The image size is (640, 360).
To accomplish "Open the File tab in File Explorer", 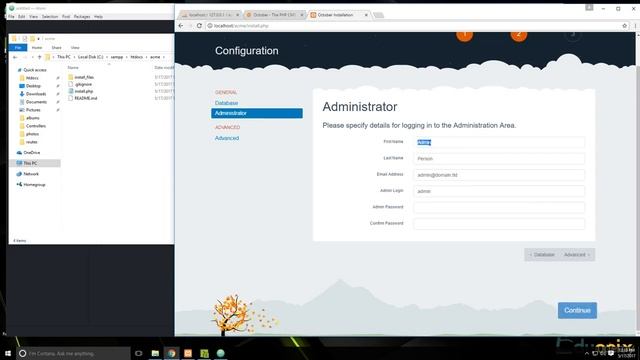I will pyautogui.click(x=18, y=48).
